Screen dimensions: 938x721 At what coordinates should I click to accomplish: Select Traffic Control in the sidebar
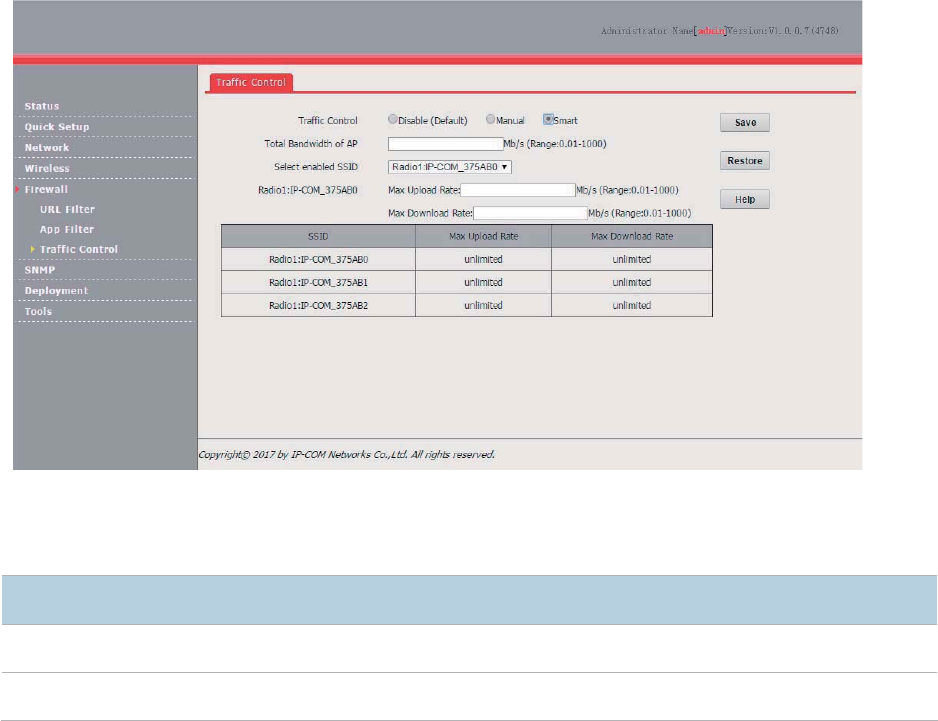pyautogui.click(x=78, y=250)
